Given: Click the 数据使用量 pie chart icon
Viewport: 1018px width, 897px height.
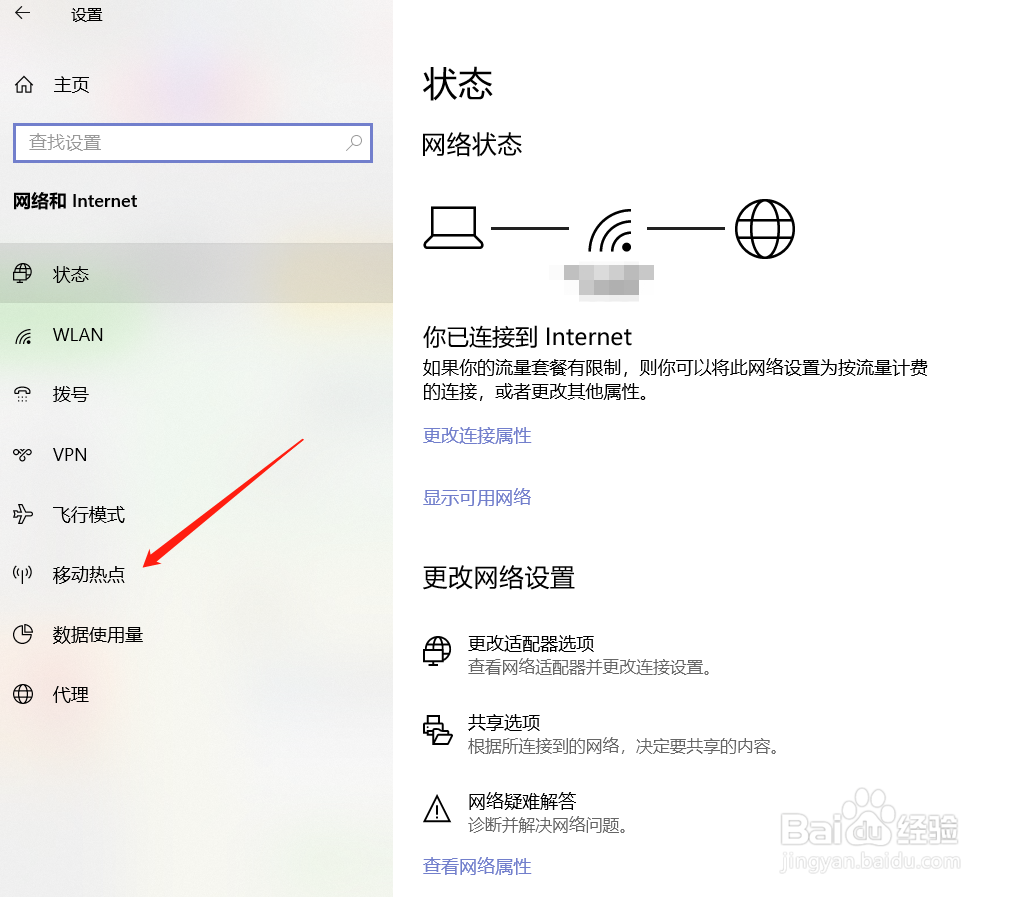Looking at the screenshot, I should pyautogui.click(x=23, y=634).
